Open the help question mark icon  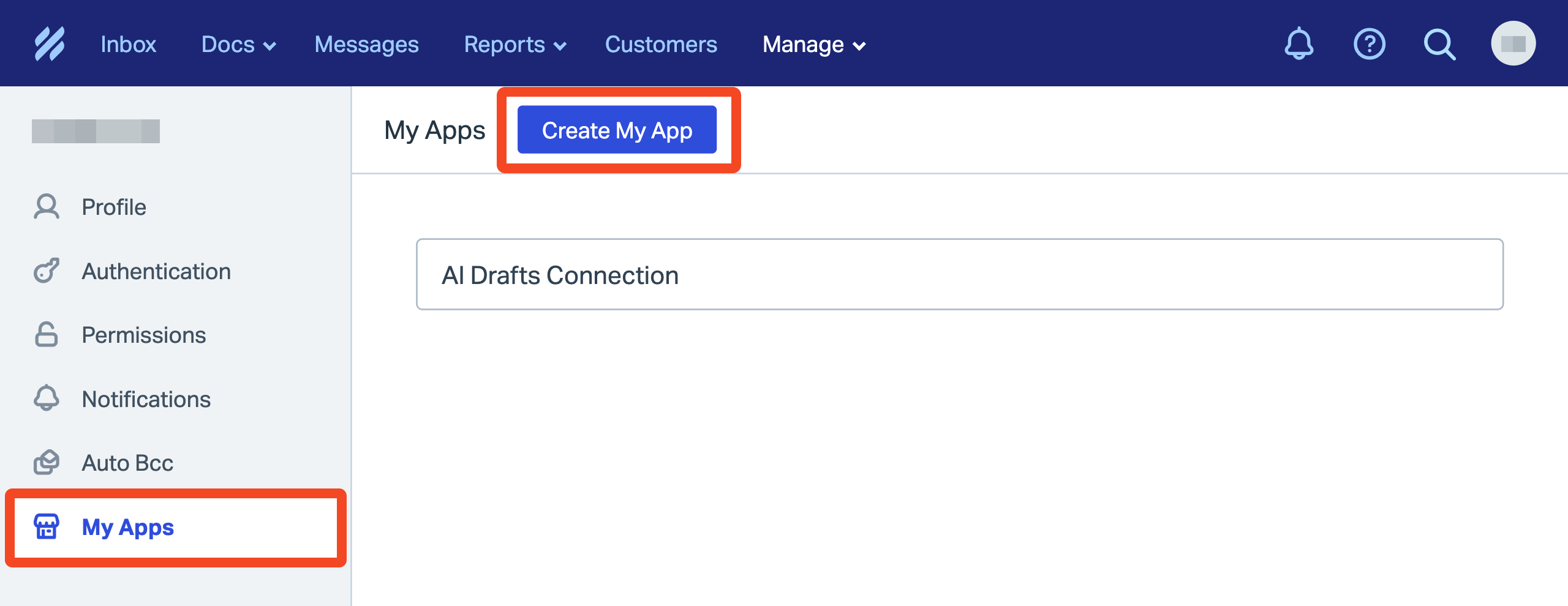pos(1369,44)
